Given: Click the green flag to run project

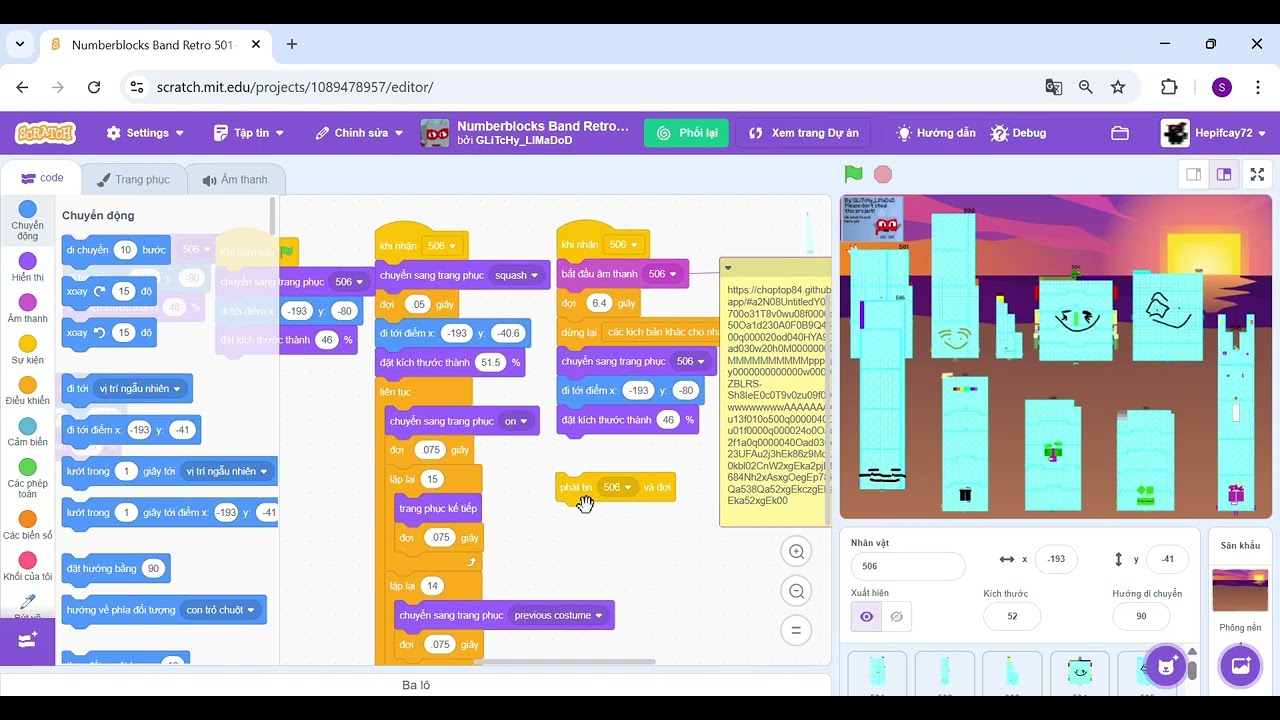Looking at the screenshot, I should (x=853, y=175).
